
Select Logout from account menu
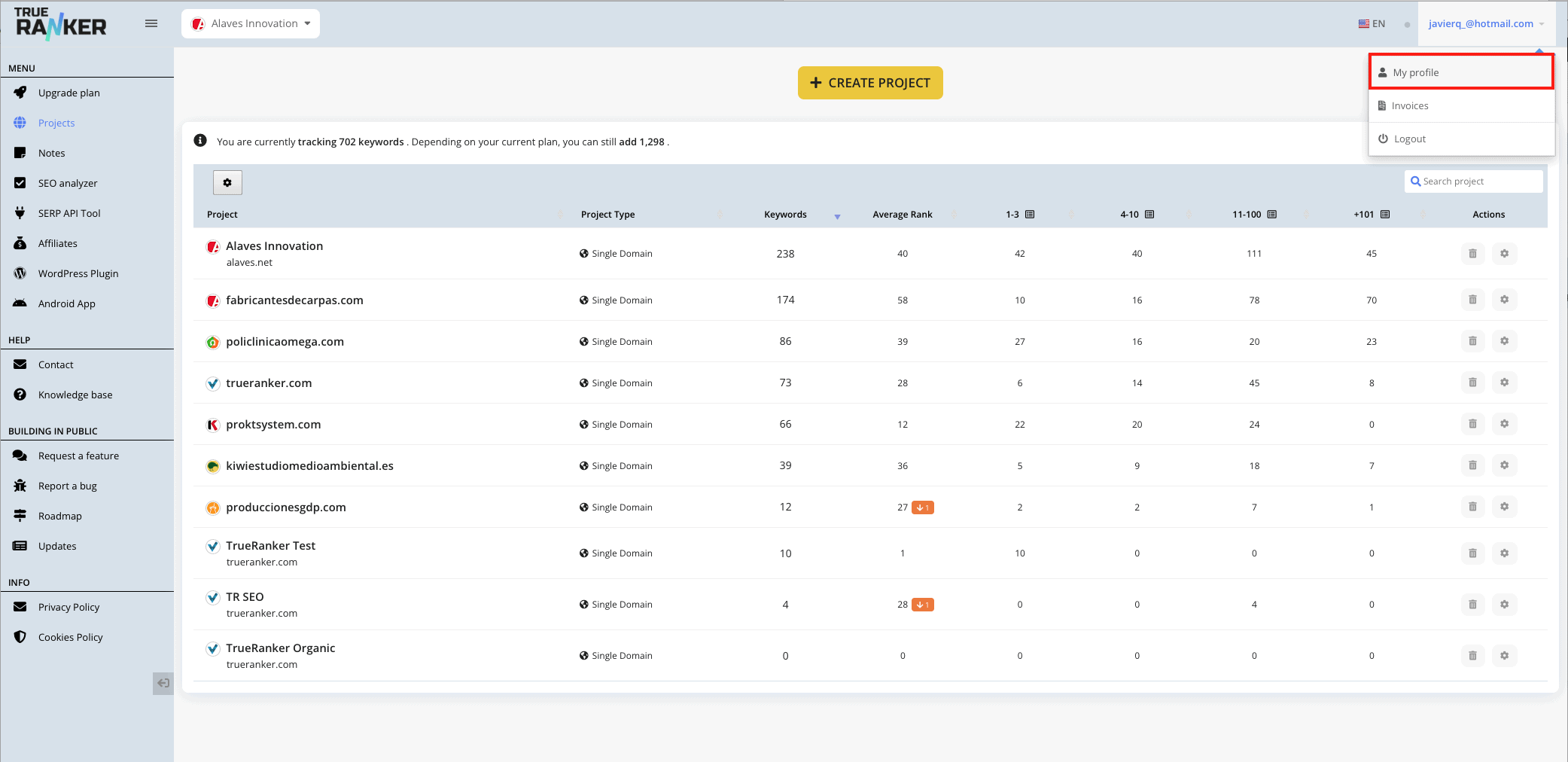click(x=1461, y=139)
